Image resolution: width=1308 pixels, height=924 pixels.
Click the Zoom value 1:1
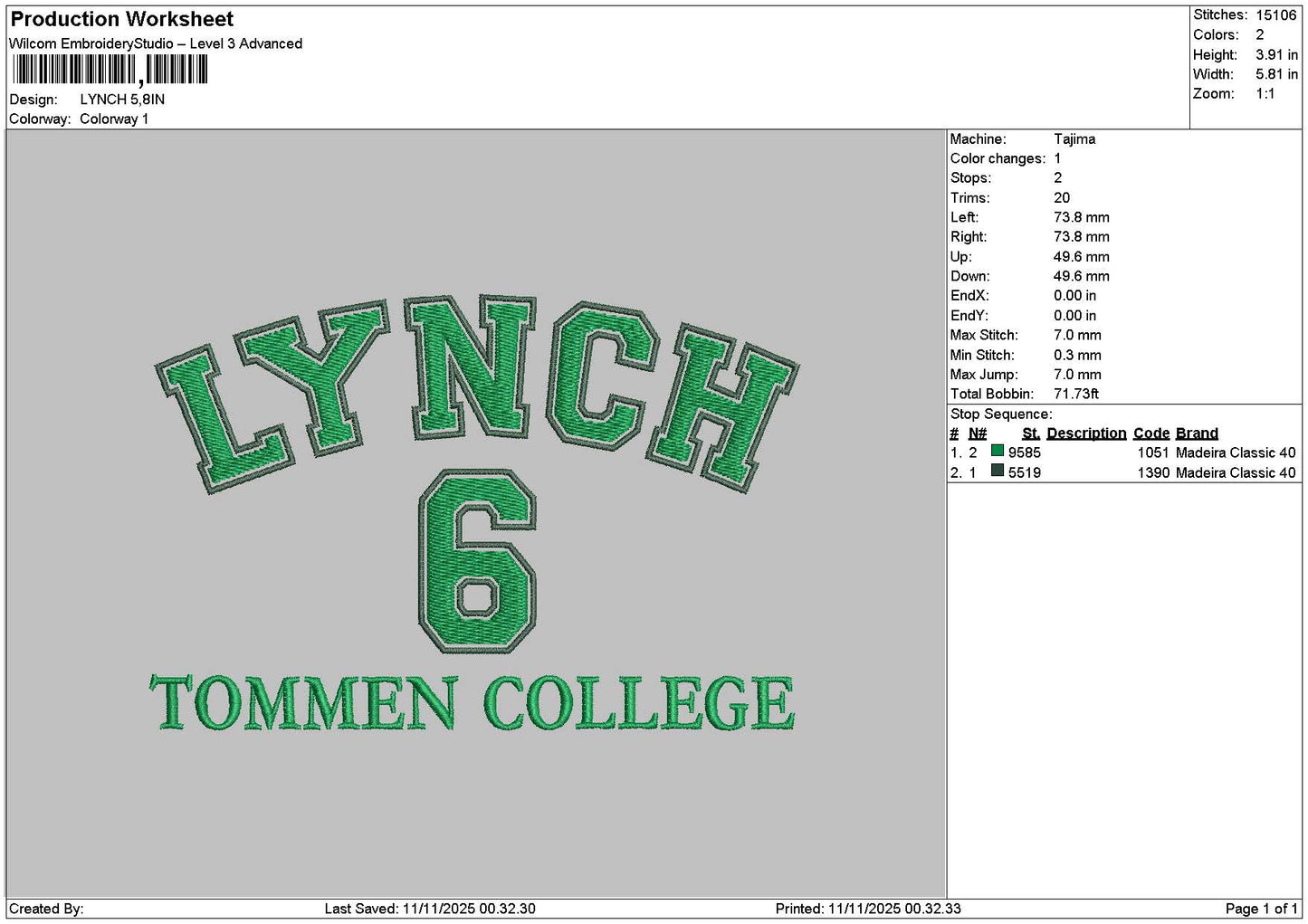[1265, 94]
